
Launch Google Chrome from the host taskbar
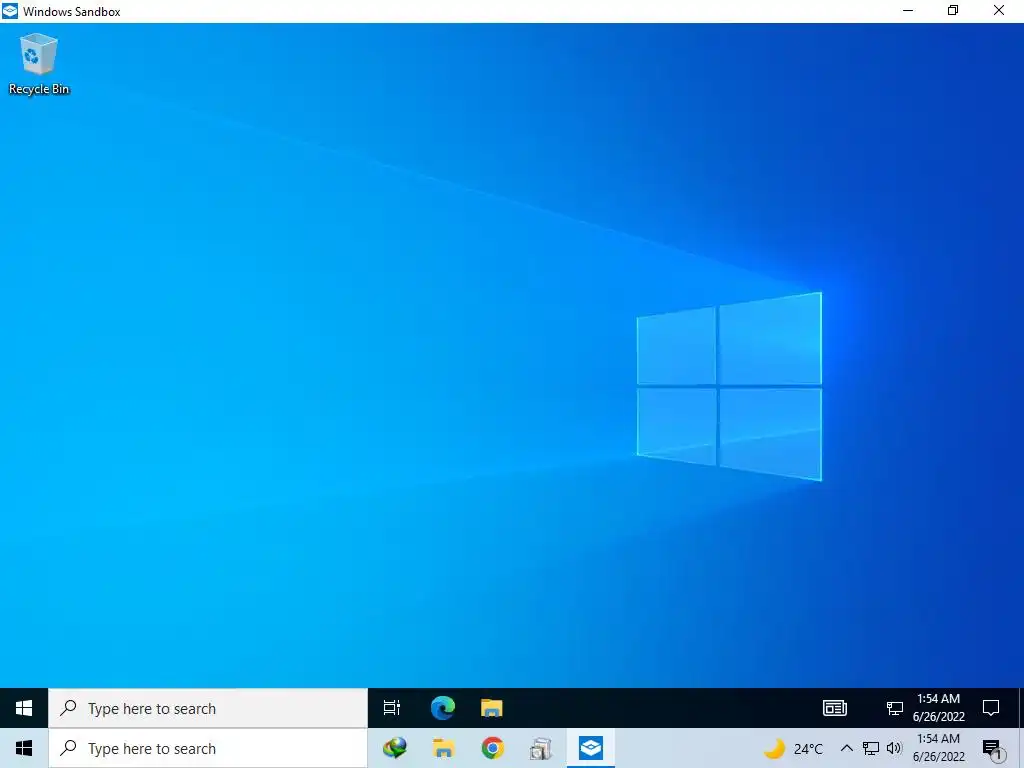coord(492,748)
